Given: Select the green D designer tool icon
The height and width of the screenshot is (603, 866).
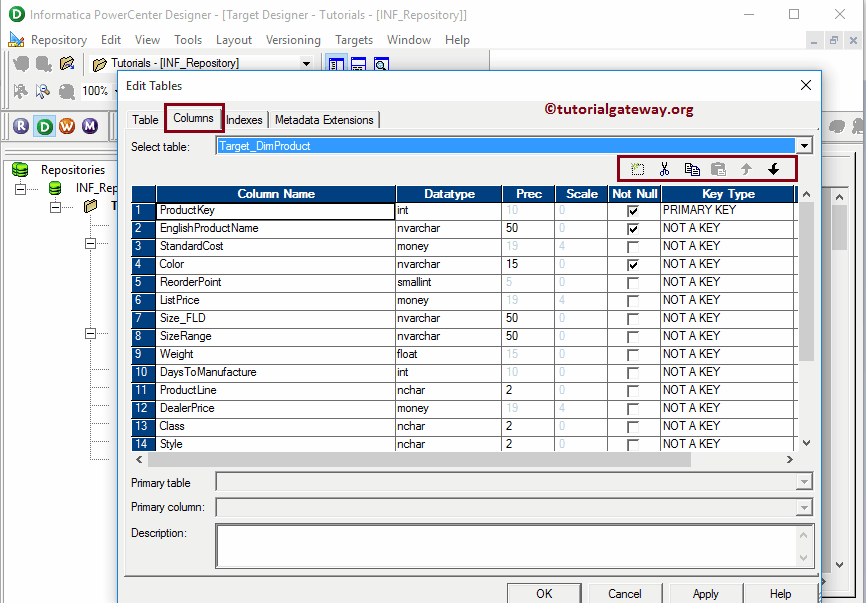Looking at the screenshot, I should coord(44,126).
